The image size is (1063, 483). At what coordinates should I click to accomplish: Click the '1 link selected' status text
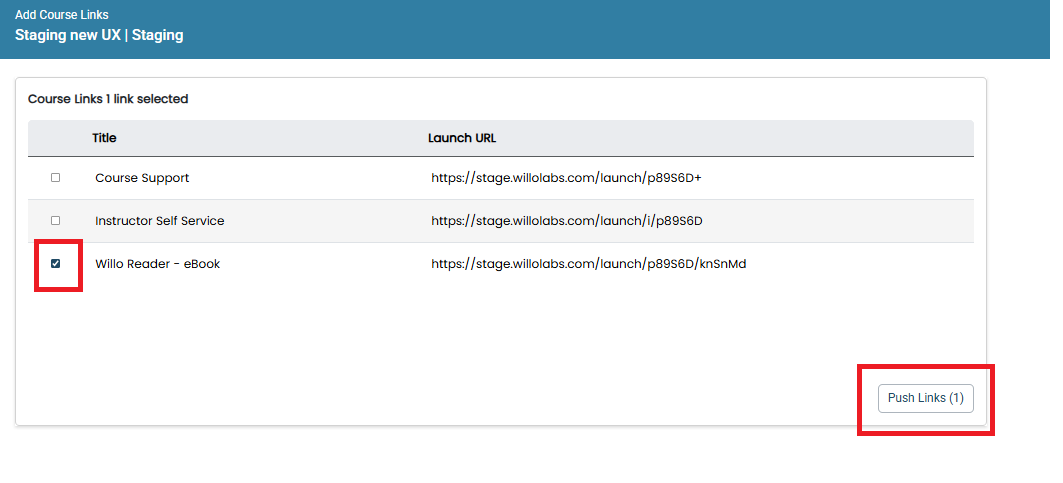click(146, 99)
